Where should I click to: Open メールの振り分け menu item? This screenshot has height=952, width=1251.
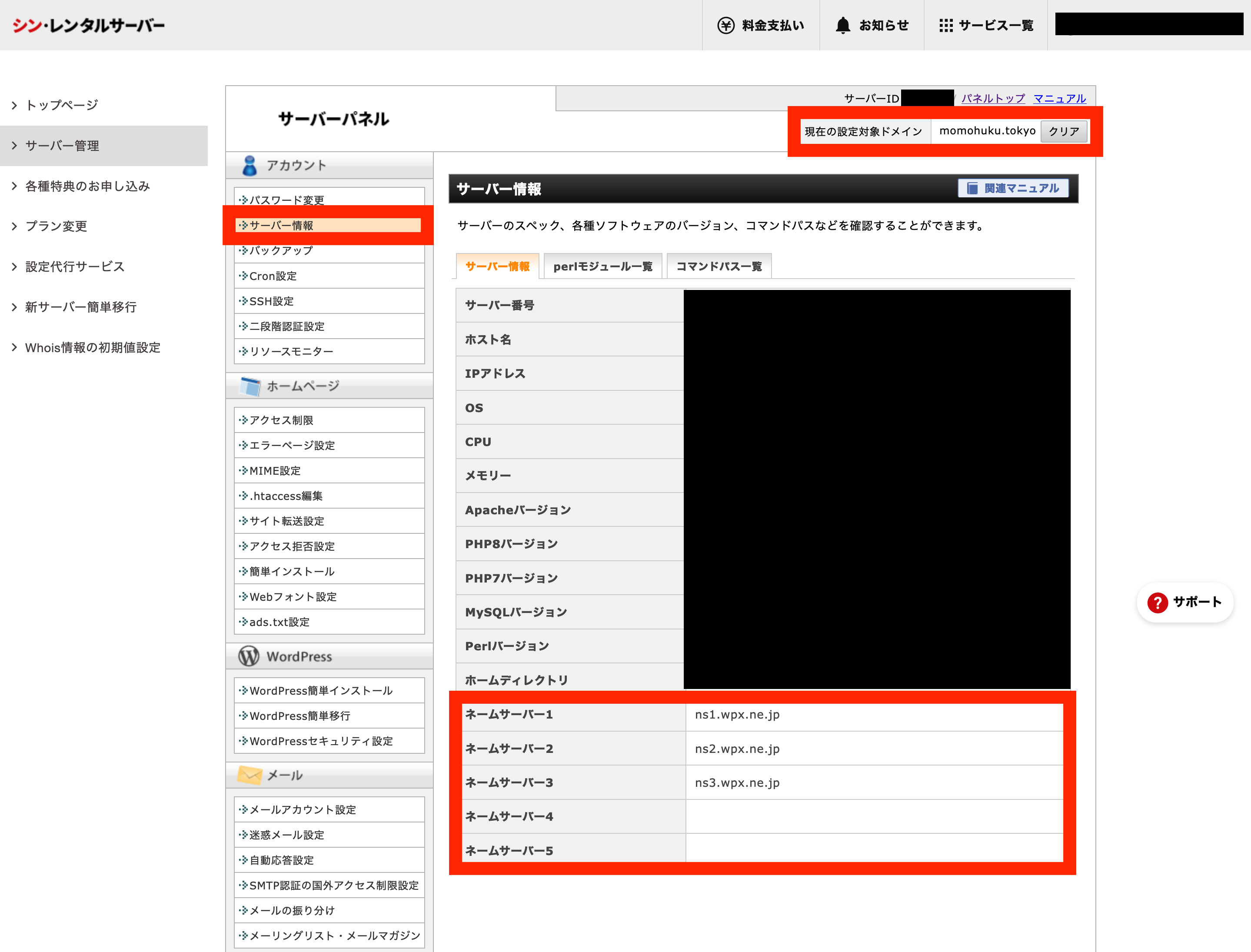[329, 911]
